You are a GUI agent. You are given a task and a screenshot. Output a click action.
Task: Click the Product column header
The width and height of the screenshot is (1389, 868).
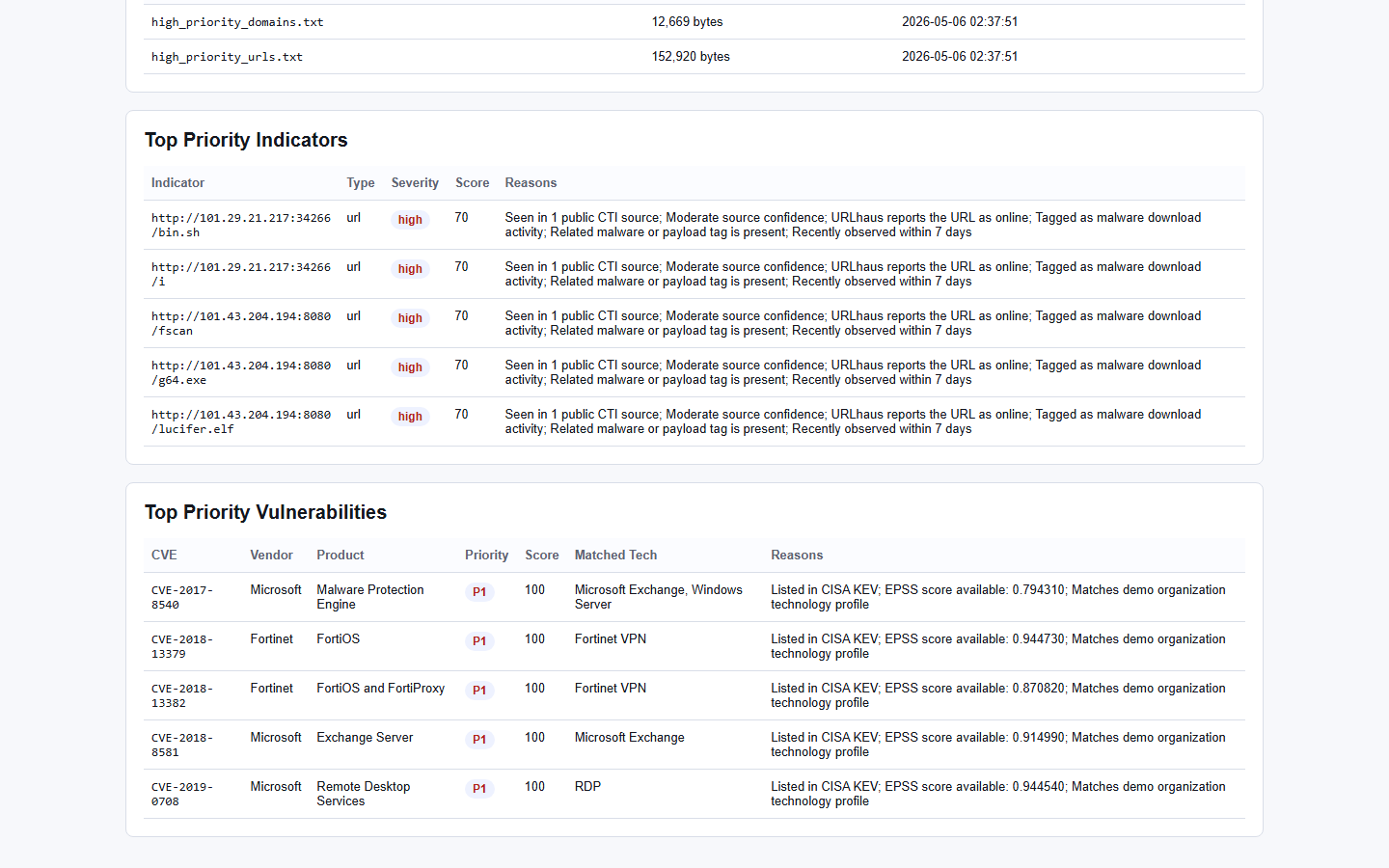click(x=340, y=556)
